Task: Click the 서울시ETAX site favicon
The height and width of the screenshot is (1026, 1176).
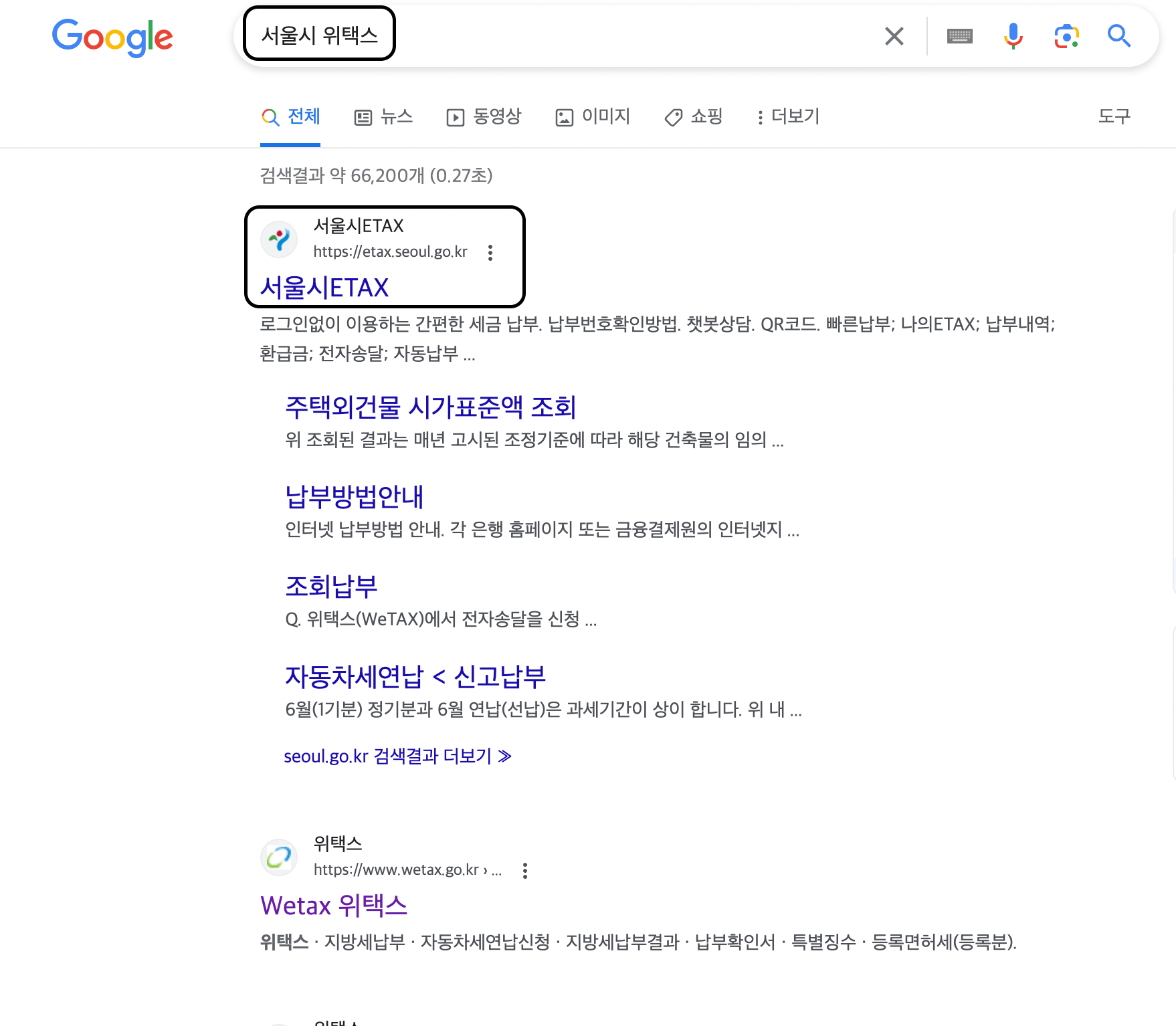Action: pyautogui.click(x=279, y=239)
